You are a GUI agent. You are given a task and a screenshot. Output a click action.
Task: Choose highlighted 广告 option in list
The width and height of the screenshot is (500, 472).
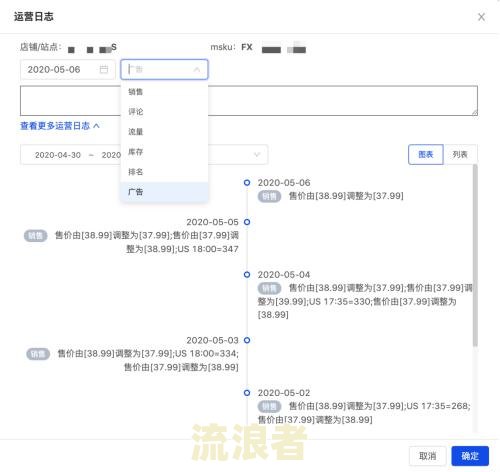click(164, 192)
